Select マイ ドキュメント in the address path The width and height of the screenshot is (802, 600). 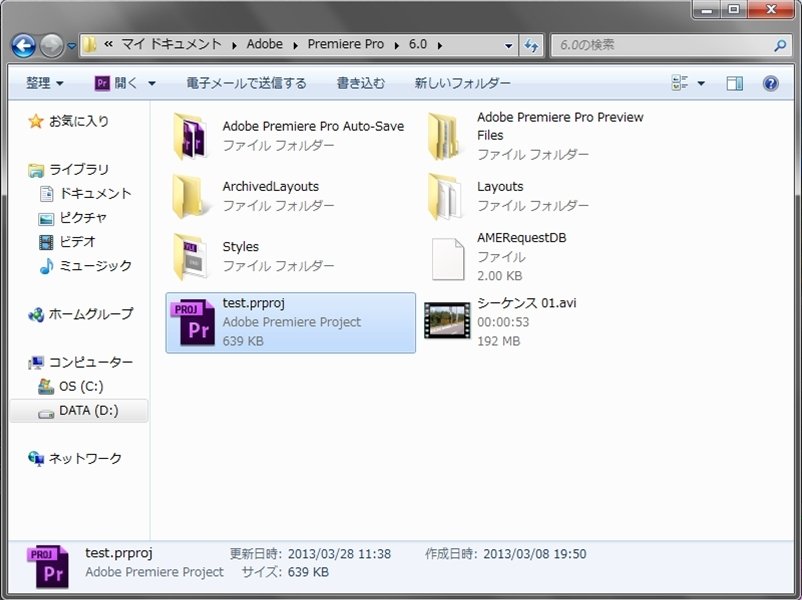(x=171, y=45)
